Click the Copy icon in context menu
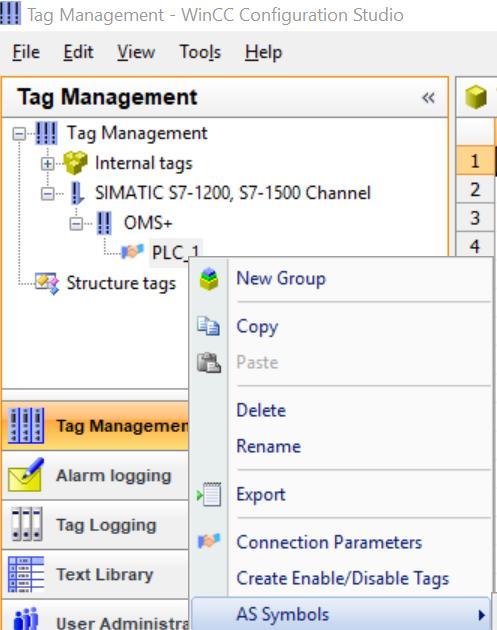 click(208, 326)
